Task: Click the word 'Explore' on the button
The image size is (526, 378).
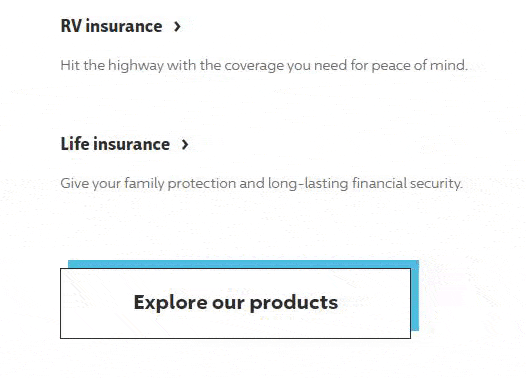Action: [x=170, y=303]
